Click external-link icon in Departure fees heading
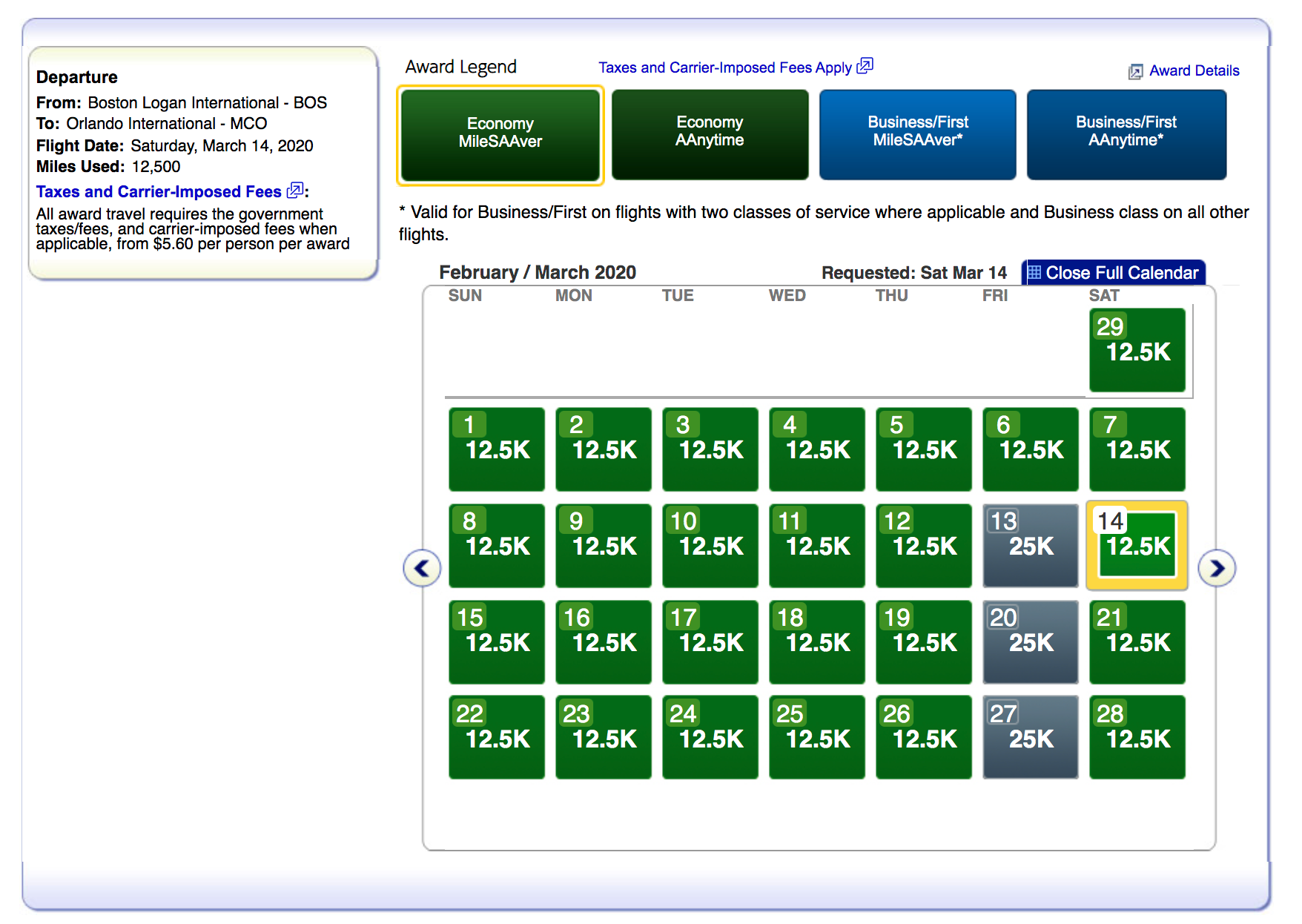Screen dimensions: 1302x924 294,191
